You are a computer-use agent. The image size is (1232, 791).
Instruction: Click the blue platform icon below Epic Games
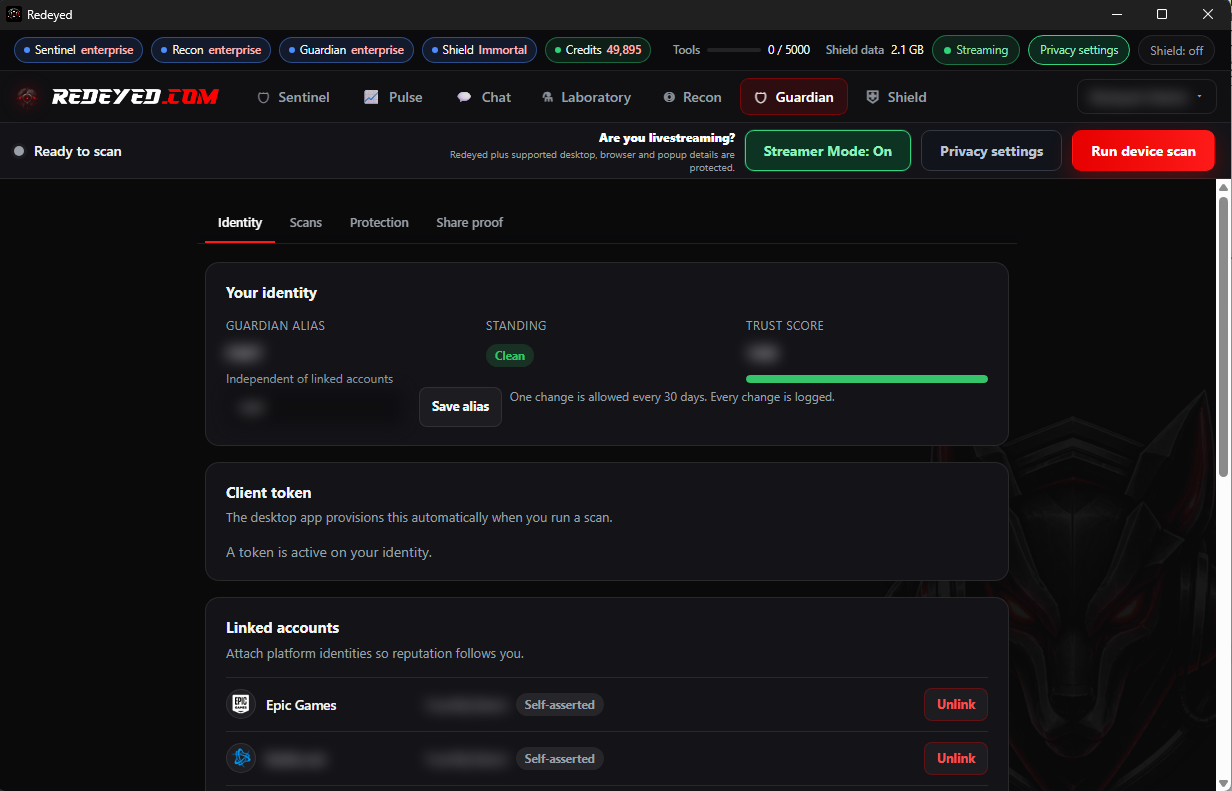tap(241, 758)
